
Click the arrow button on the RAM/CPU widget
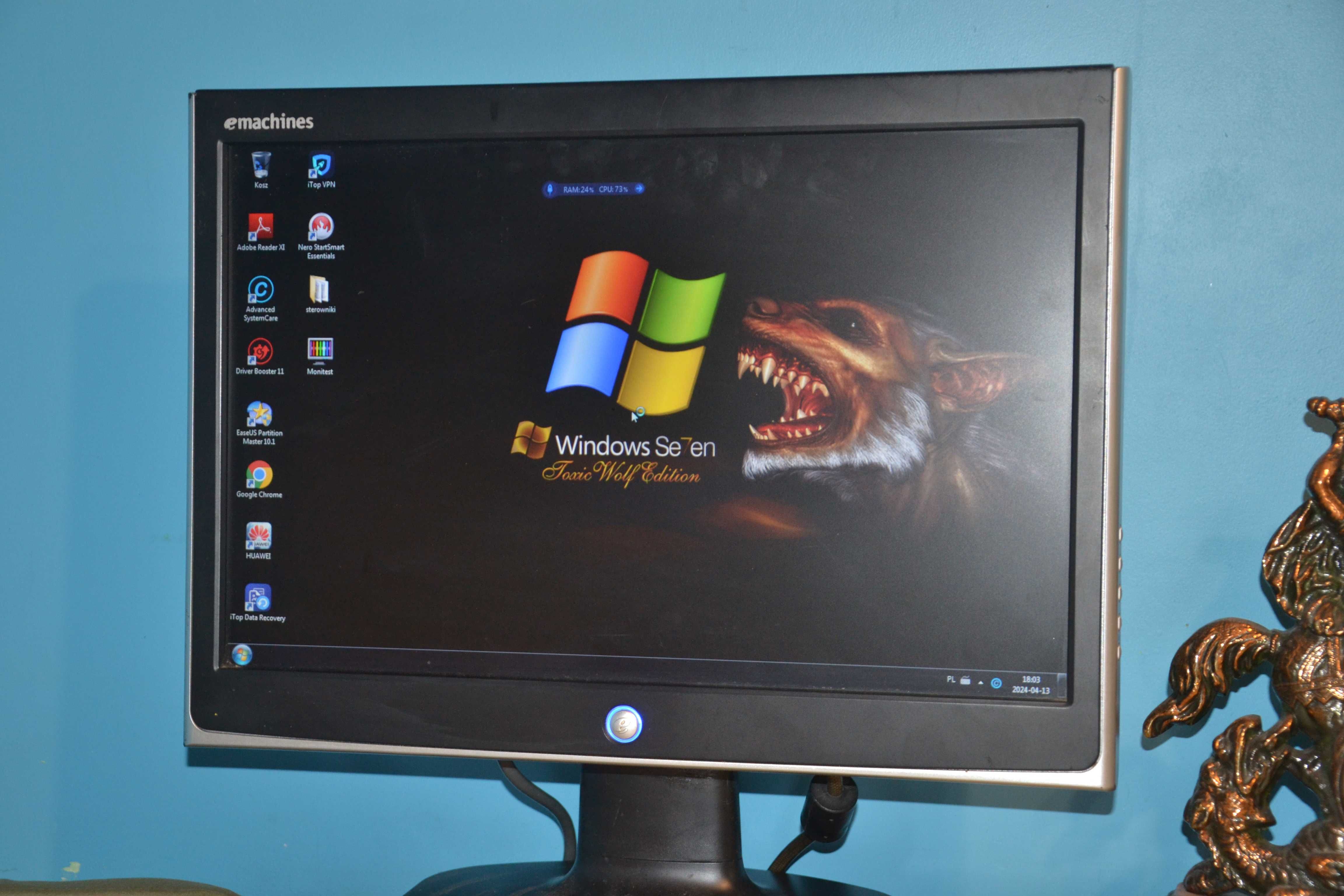pyautogui.click(x=639, y=189)
